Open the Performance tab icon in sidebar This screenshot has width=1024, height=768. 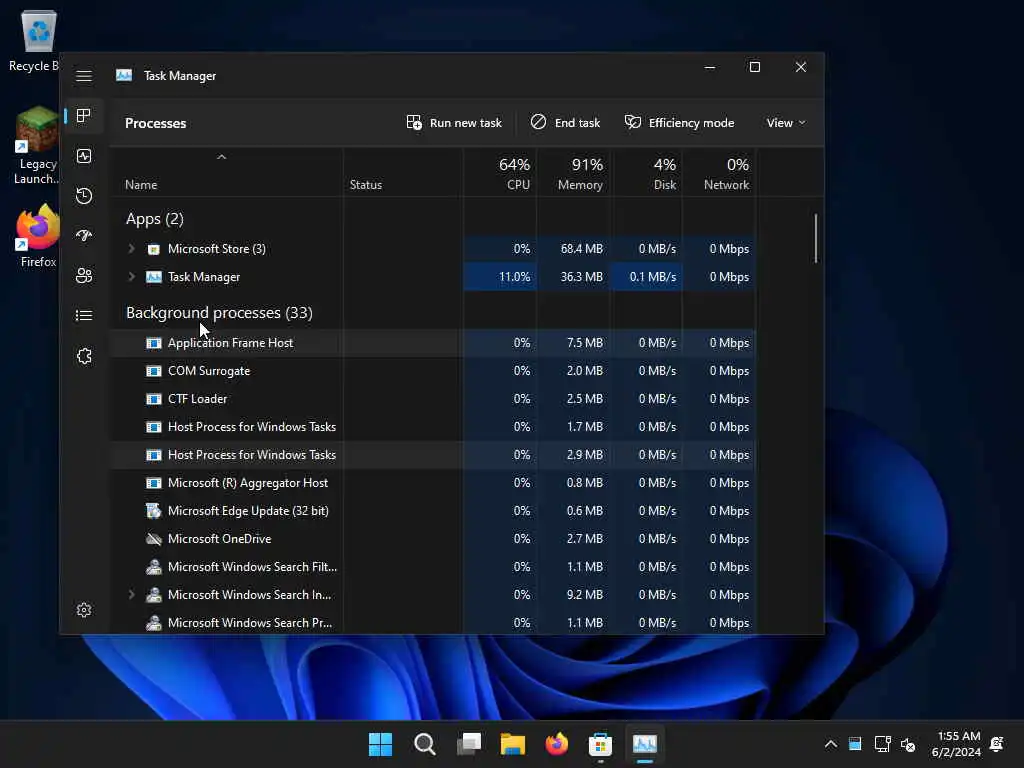84,156
